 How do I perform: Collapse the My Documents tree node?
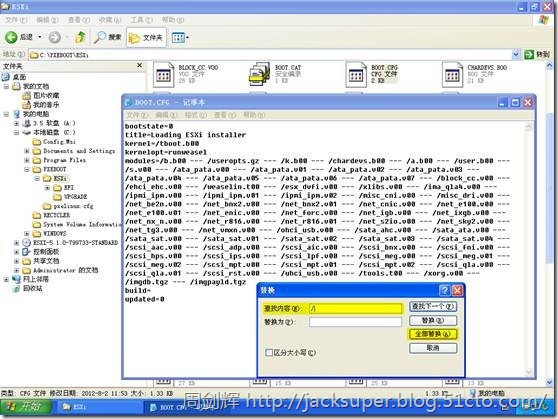point(6,86)
